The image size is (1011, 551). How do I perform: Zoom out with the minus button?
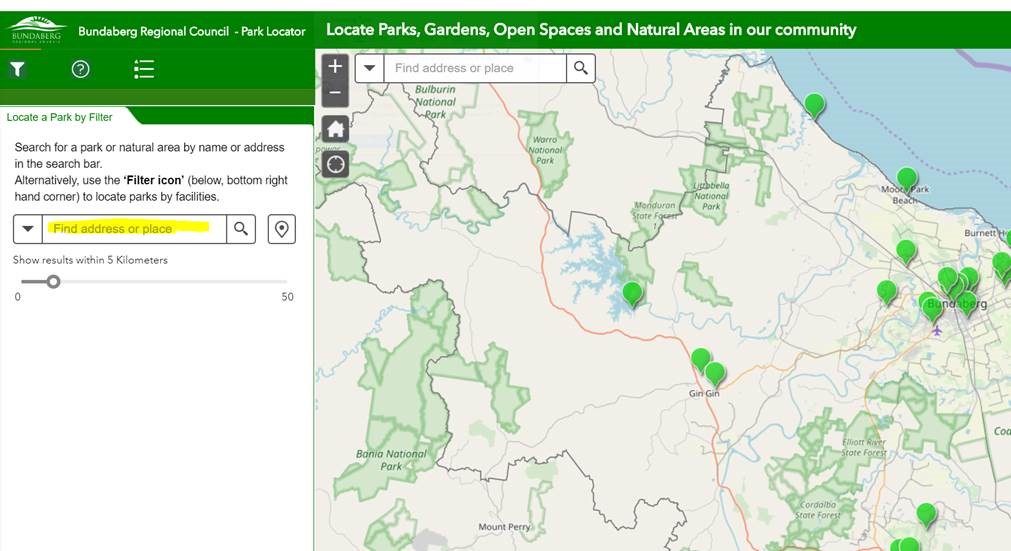[x=335, y=93]
